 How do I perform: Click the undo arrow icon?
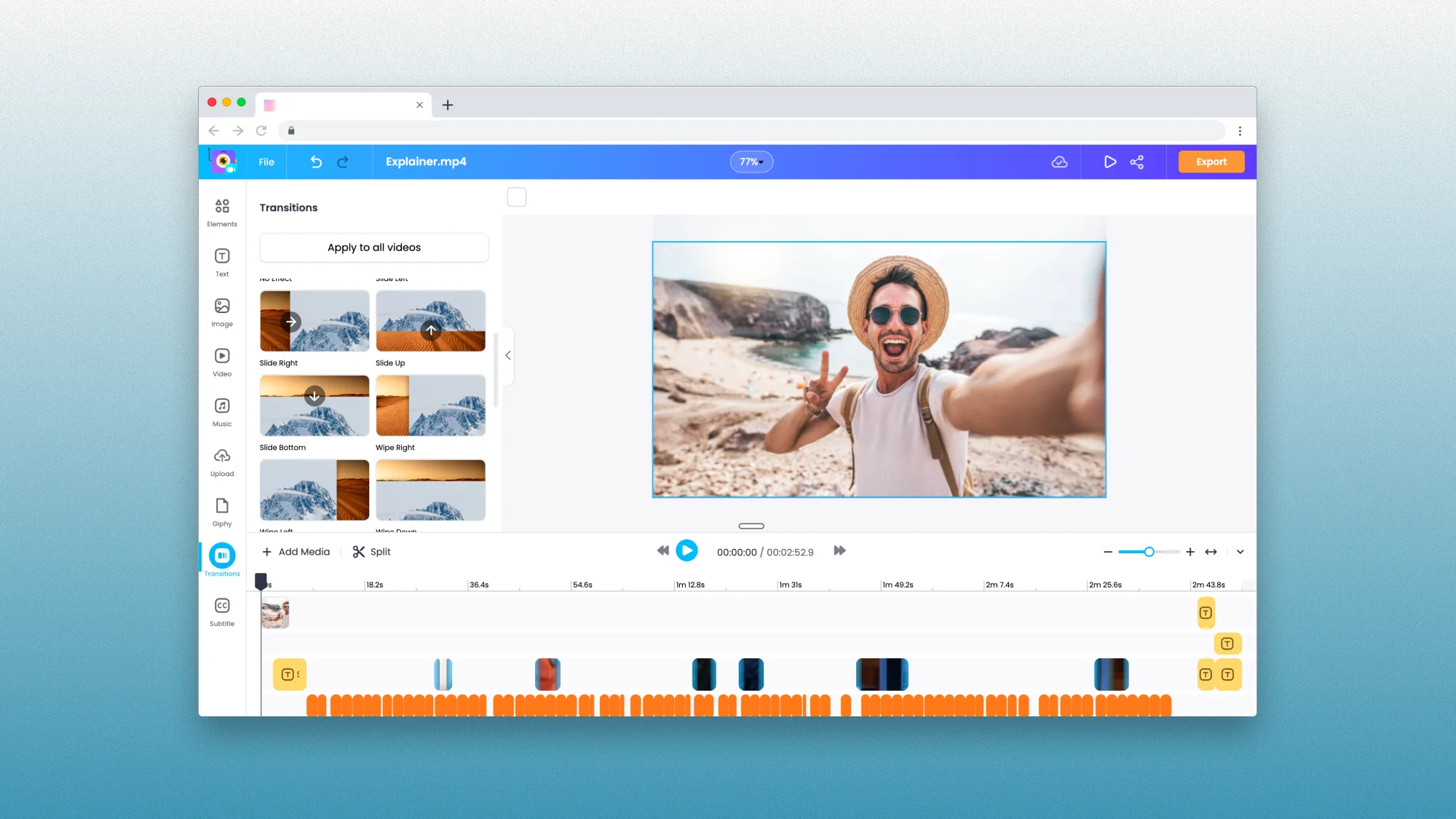(316, 162)
